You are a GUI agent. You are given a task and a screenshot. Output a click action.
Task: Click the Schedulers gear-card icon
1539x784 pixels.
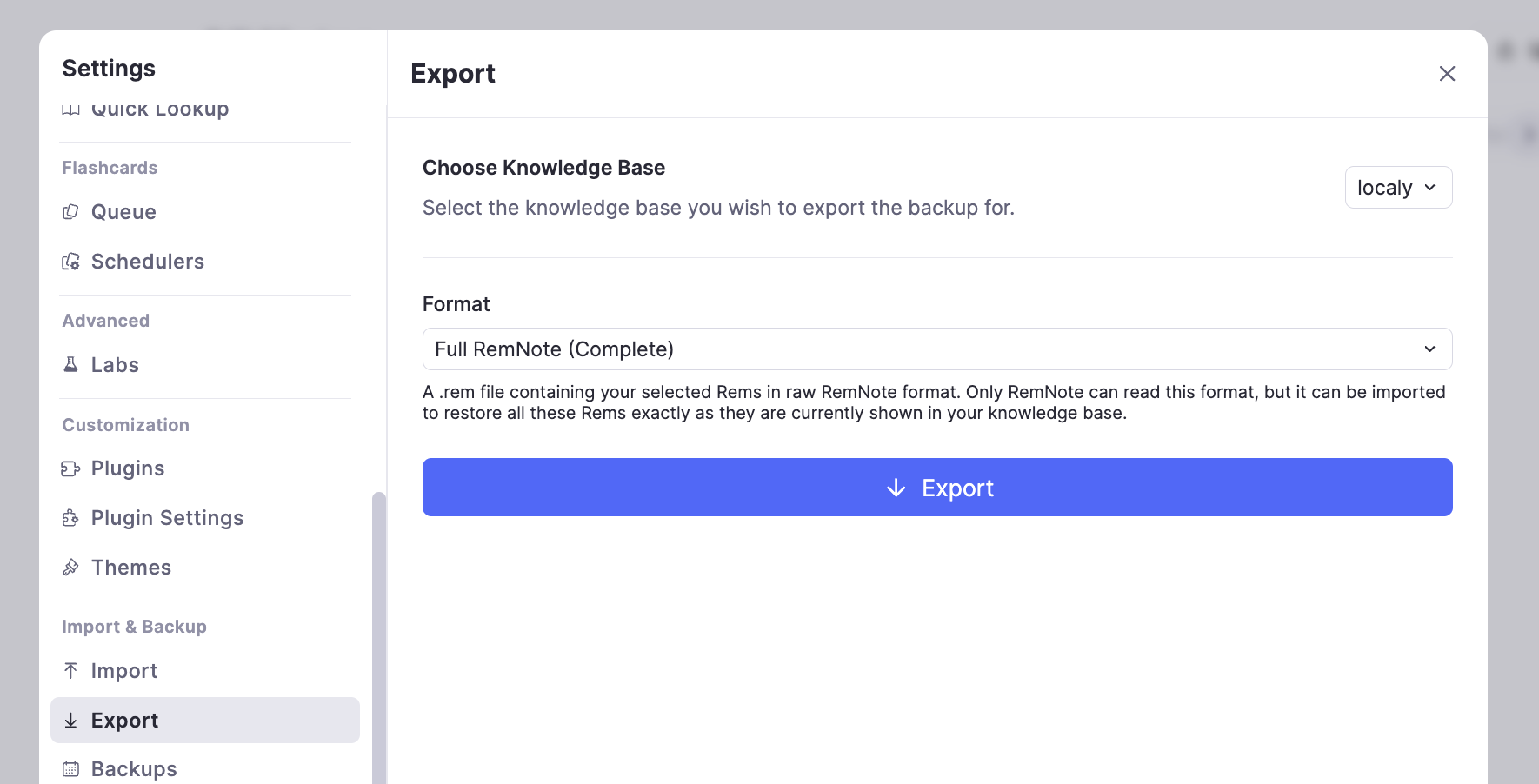click(70, 262)
